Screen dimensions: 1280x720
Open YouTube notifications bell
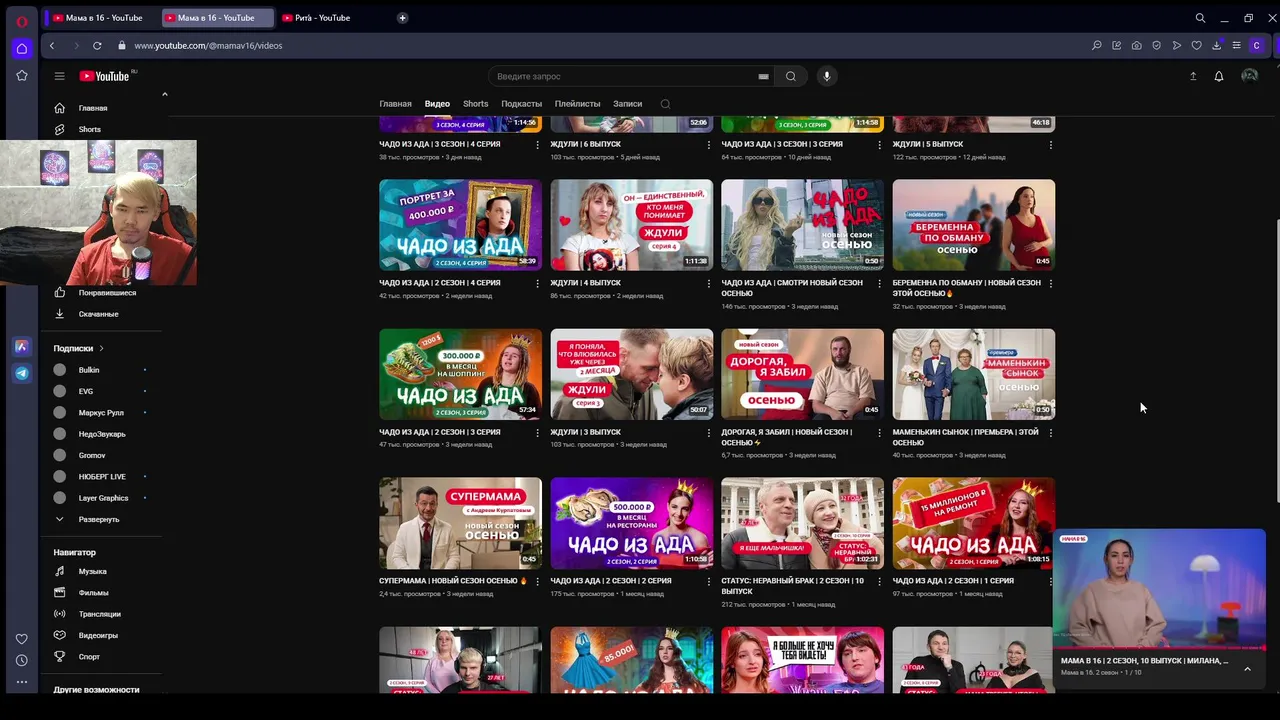tap(1219, 76)
